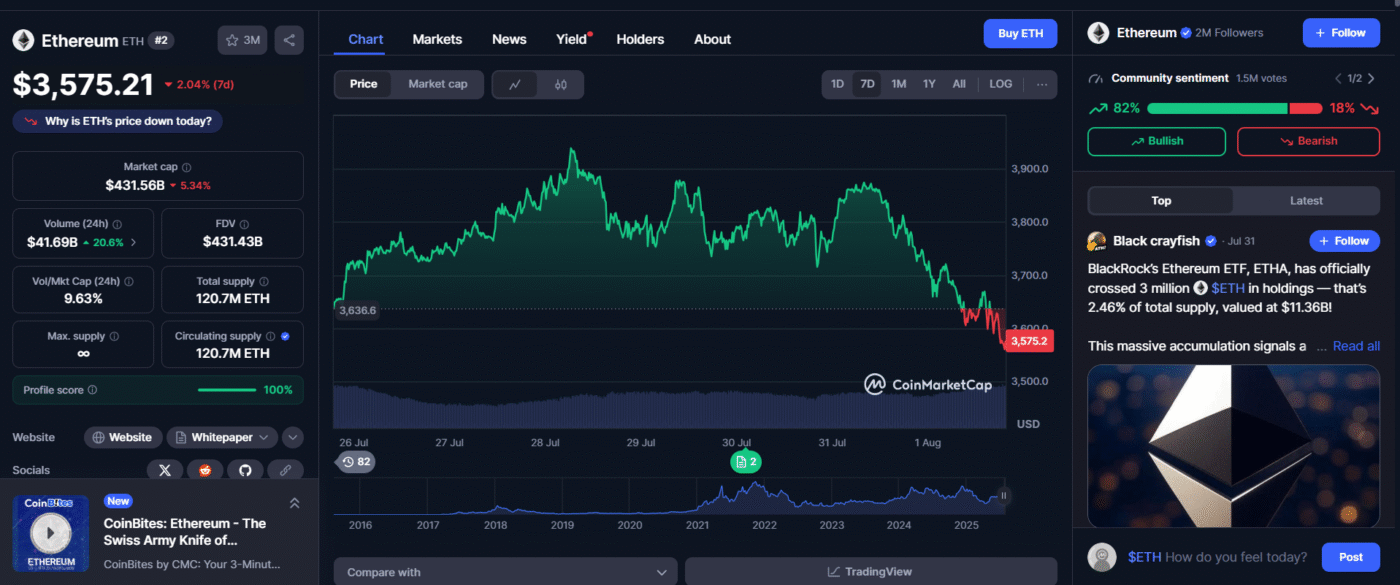
Task: Open the X (Twitter) social icon
Action: pyautogui.click(x=165, y=470)
